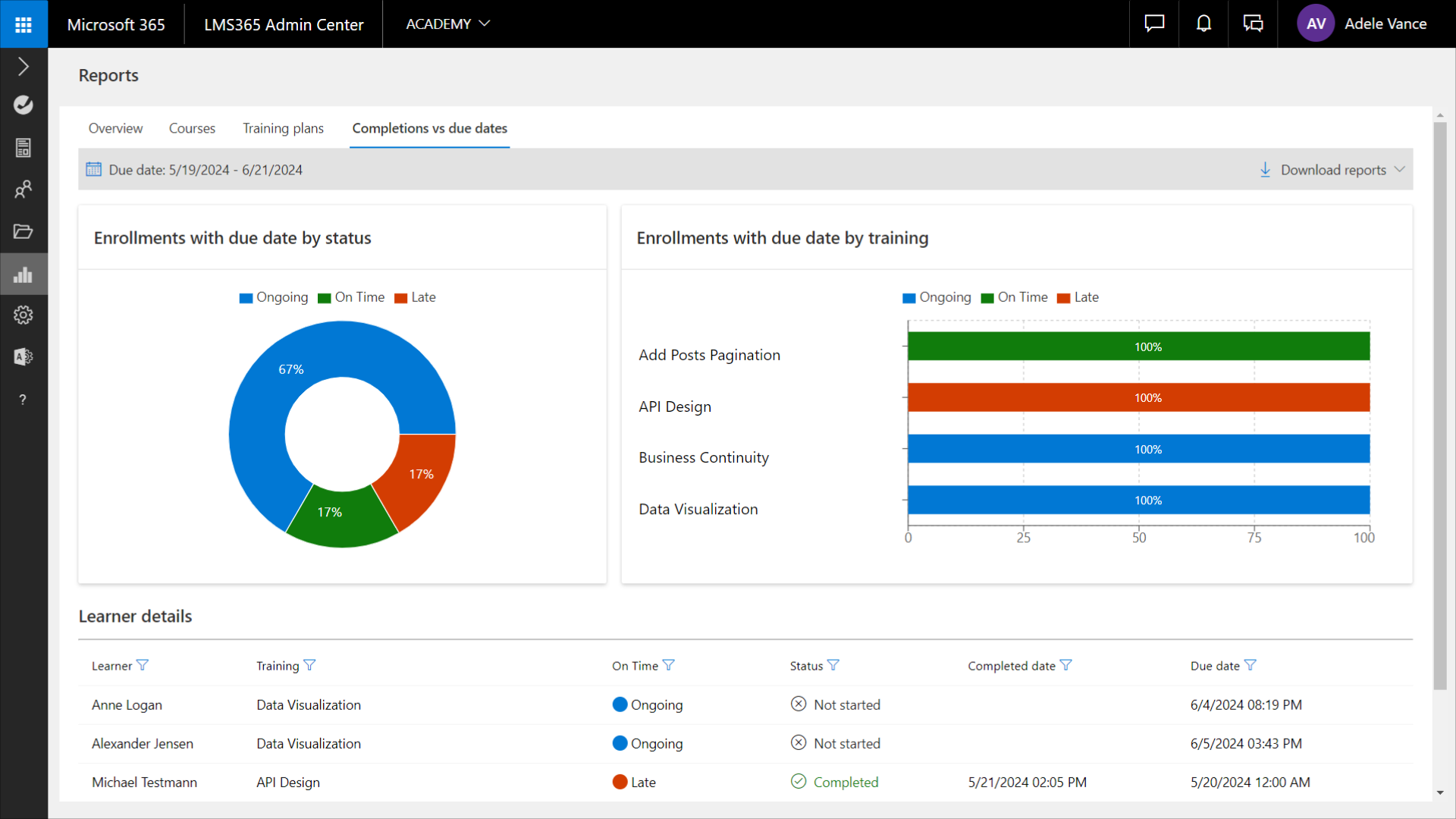The height and width of the screenshot is (819, 1456).
Task: Switch to the Training plans tab
Action: (x=283, y=128)
